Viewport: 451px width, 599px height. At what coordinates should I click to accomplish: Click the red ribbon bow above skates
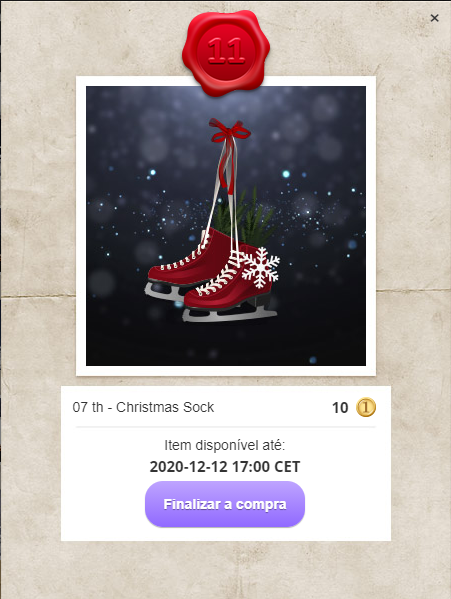[229, 132]
